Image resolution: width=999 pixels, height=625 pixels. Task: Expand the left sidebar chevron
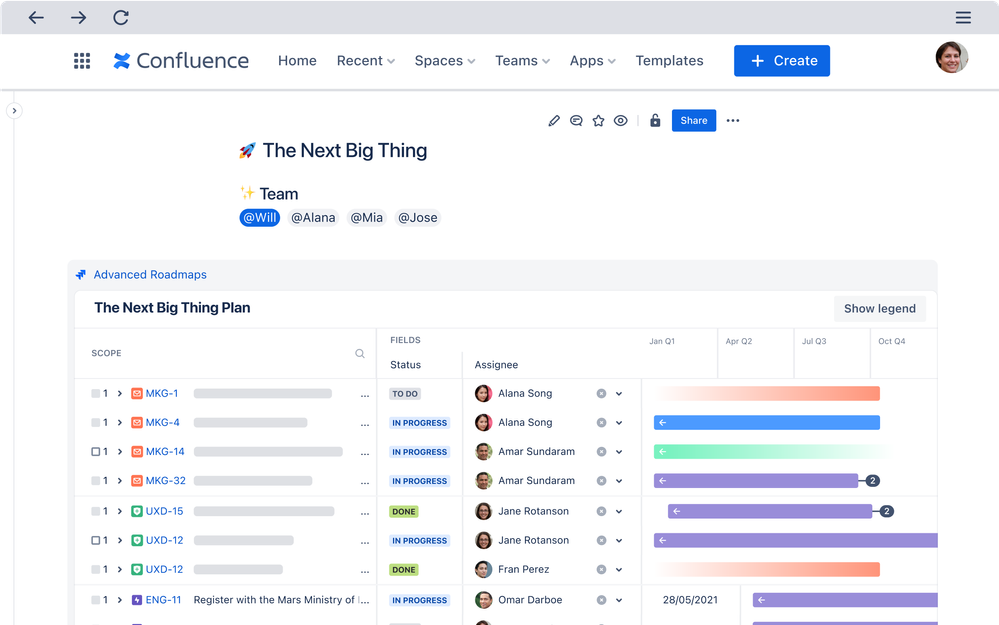pyautogui.click(x=14, y=111)
